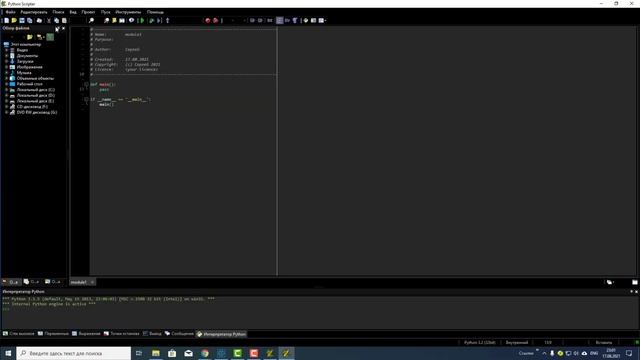Viewport: 640px width, 360px height.
Task: Expand the Видео folder node
Action: tap(7, 50)
